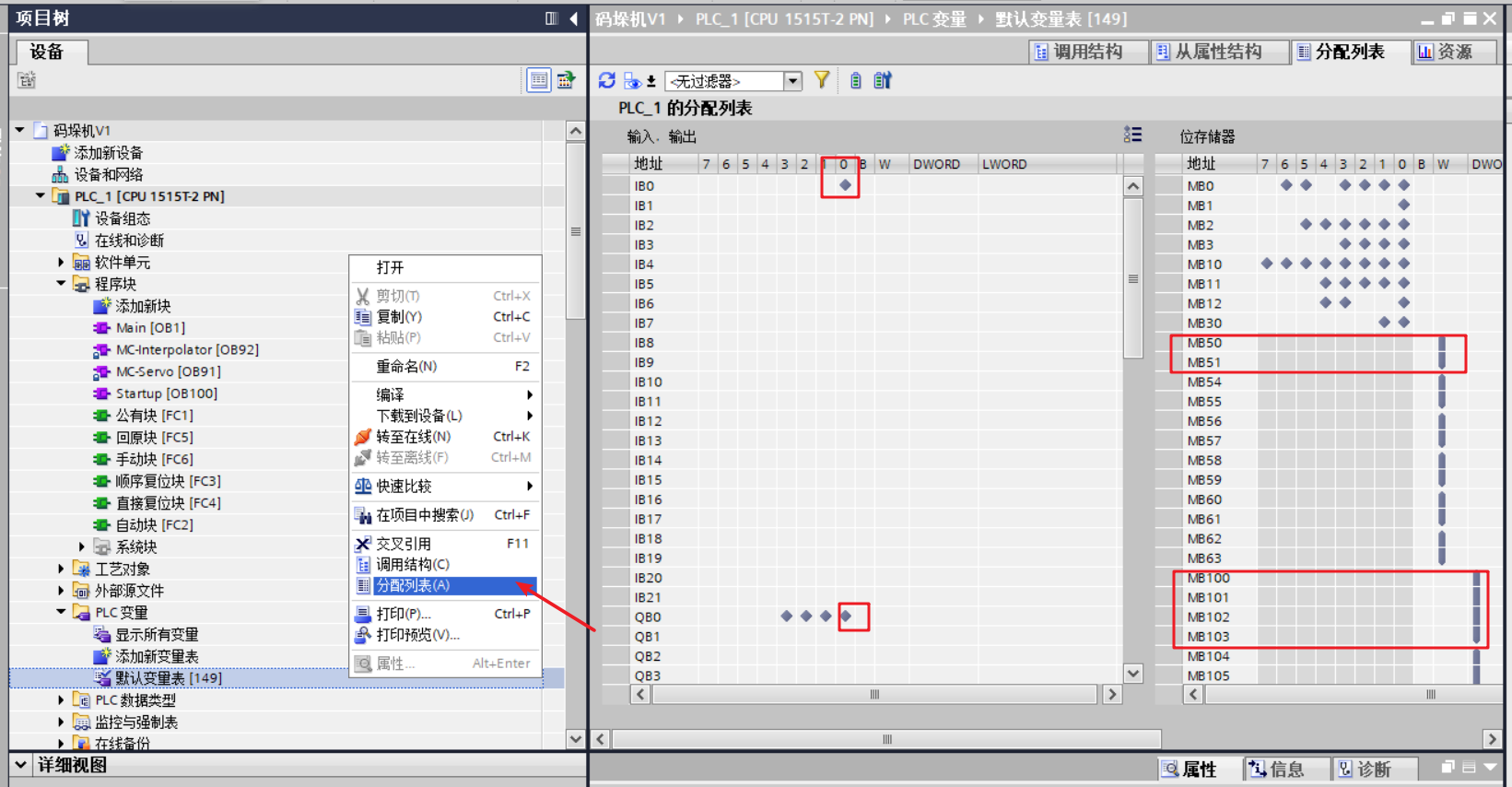
Task: Choose 打开 in the context menu
Action: click(445, 267)
